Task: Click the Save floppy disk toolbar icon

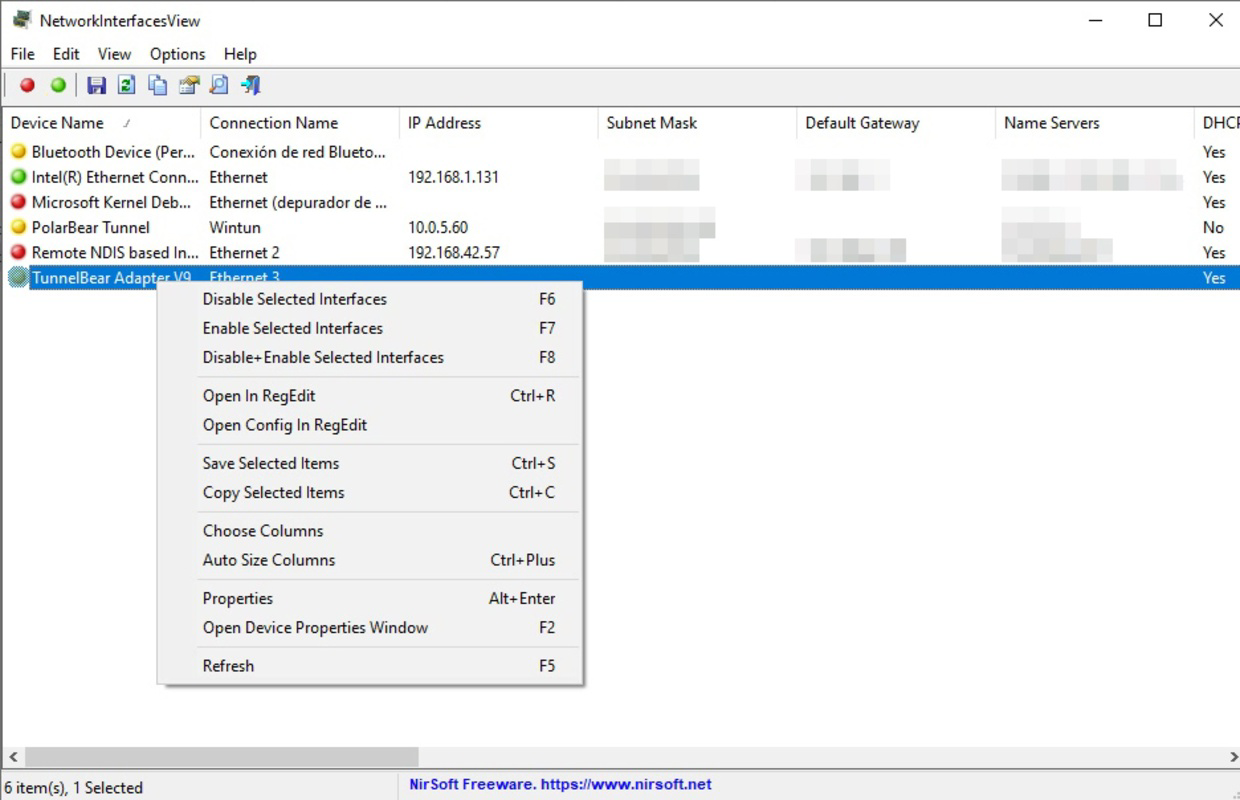Action: tap(96, 85)
